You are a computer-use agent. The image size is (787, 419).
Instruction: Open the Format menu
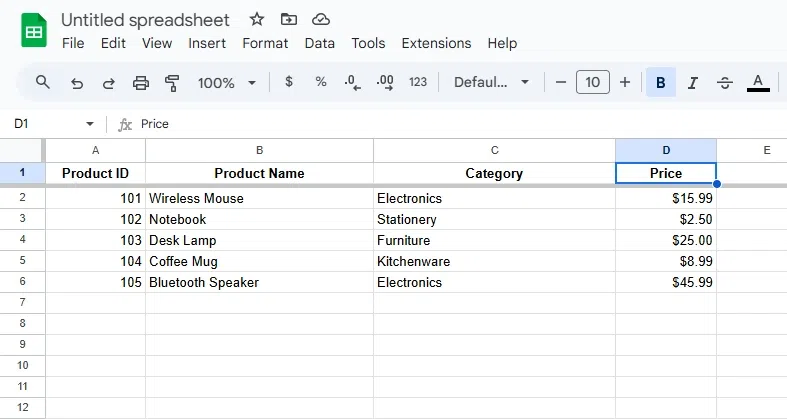[x=265, y=43]
